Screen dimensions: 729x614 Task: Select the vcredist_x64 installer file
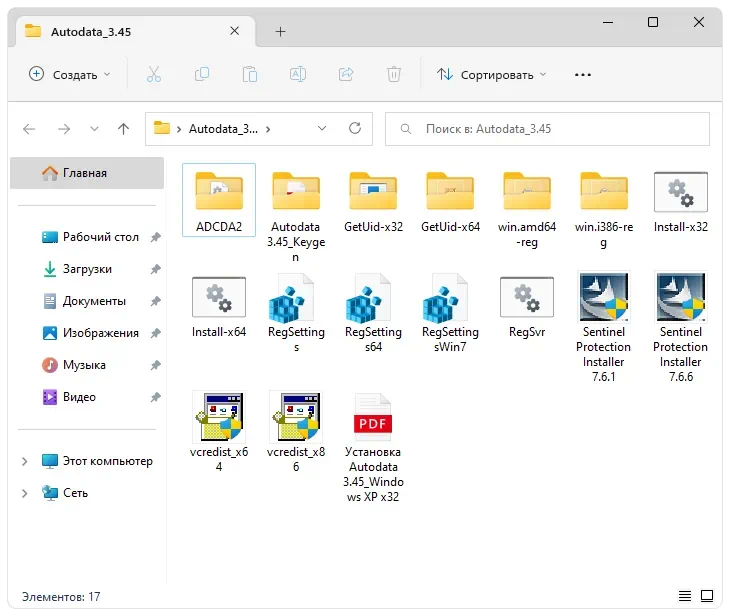219,431
